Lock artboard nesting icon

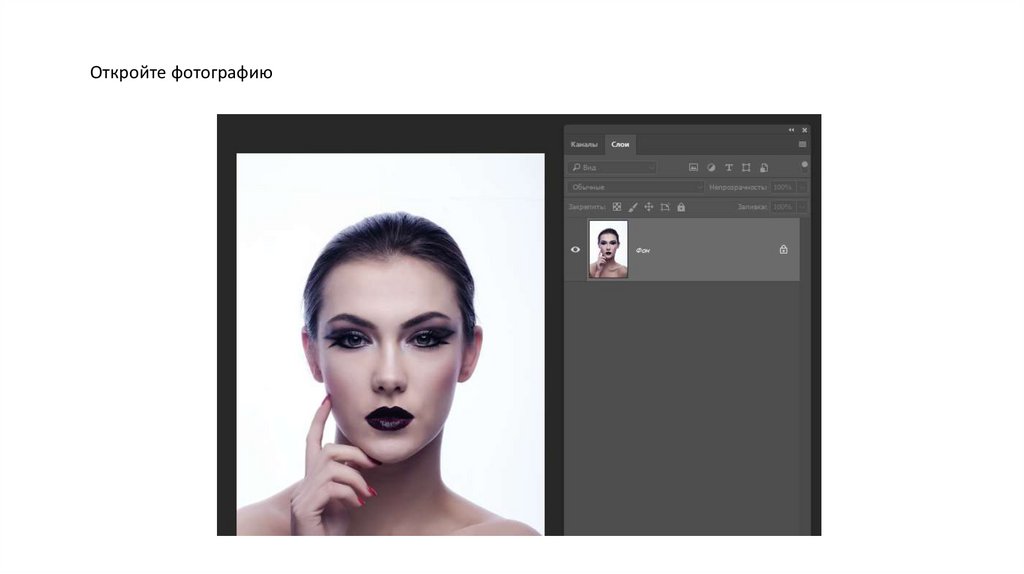coord(665,207)
